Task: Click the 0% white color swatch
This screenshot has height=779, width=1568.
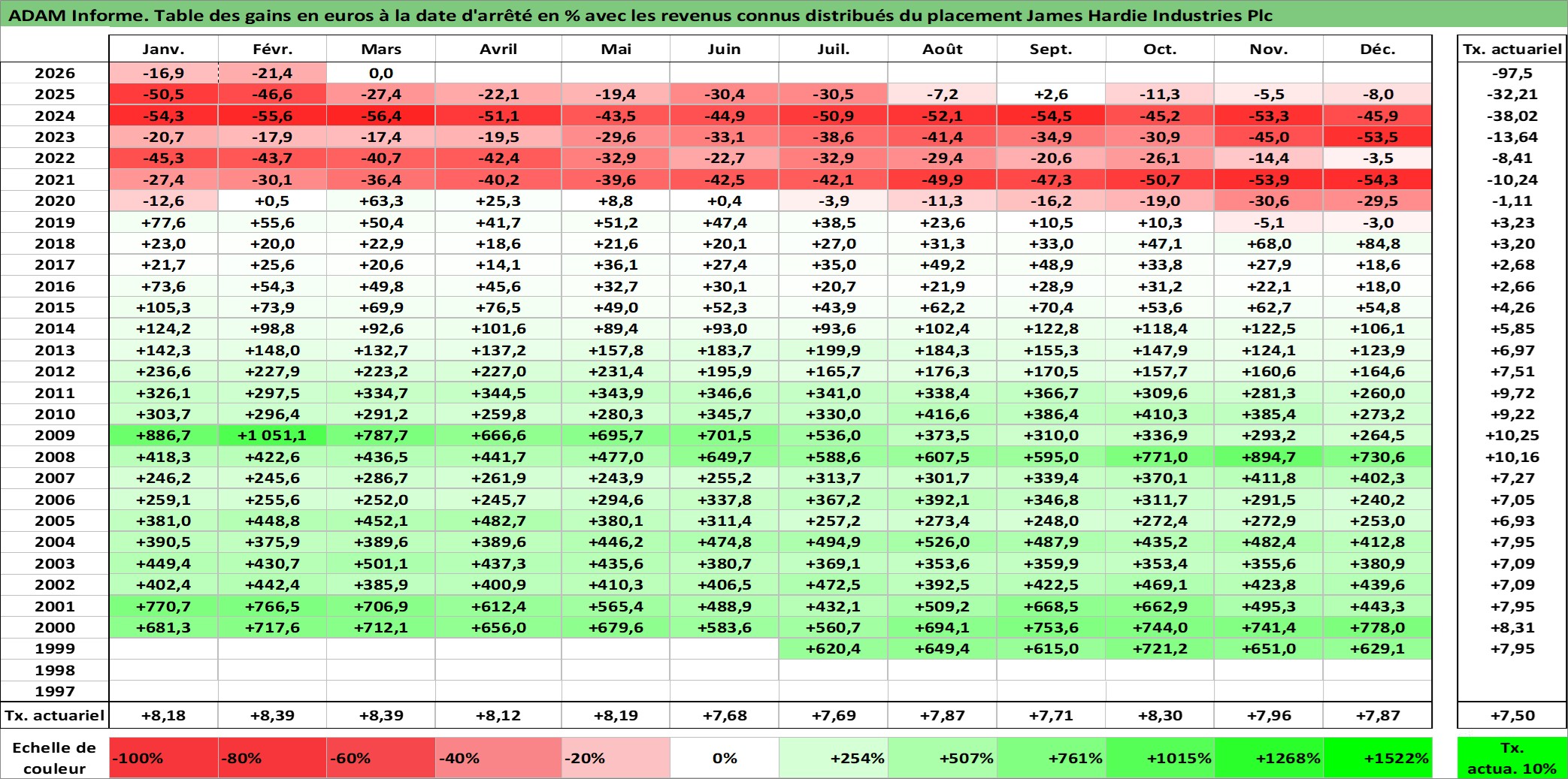Action: (725, 758)
